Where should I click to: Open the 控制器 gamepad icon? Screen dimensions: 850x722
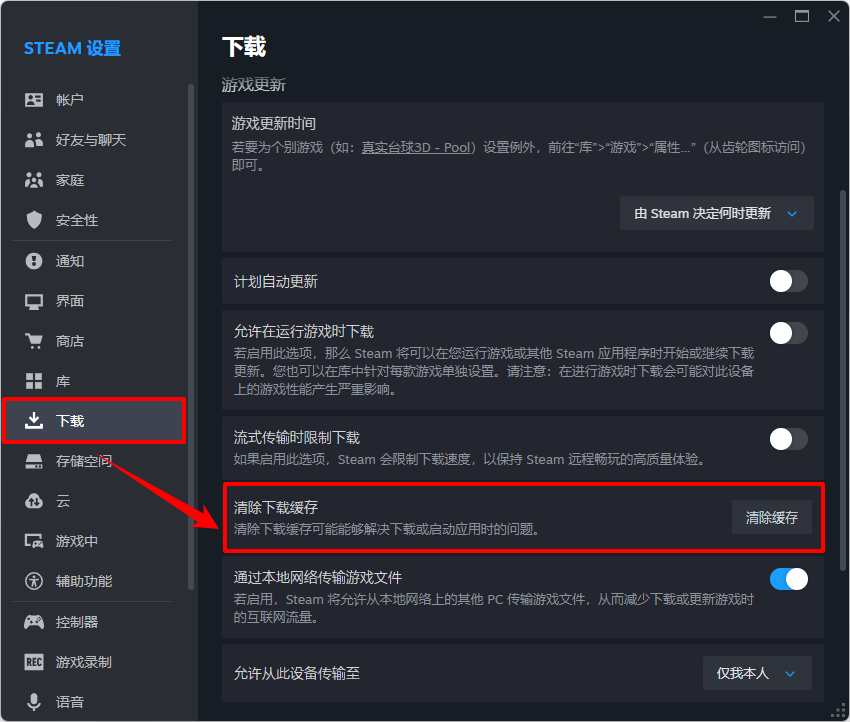[x=34, y=622]
